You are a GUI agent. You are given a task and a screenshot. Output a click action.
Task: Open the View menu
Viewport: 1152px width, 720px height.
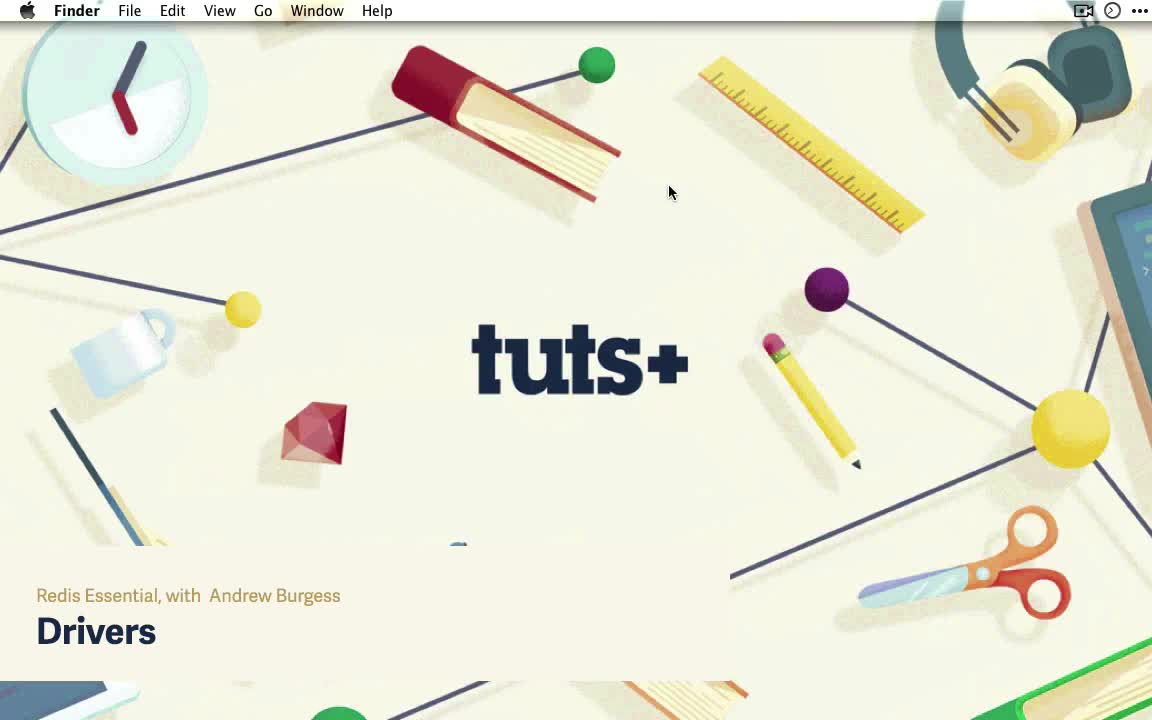(x=220, y=11)
